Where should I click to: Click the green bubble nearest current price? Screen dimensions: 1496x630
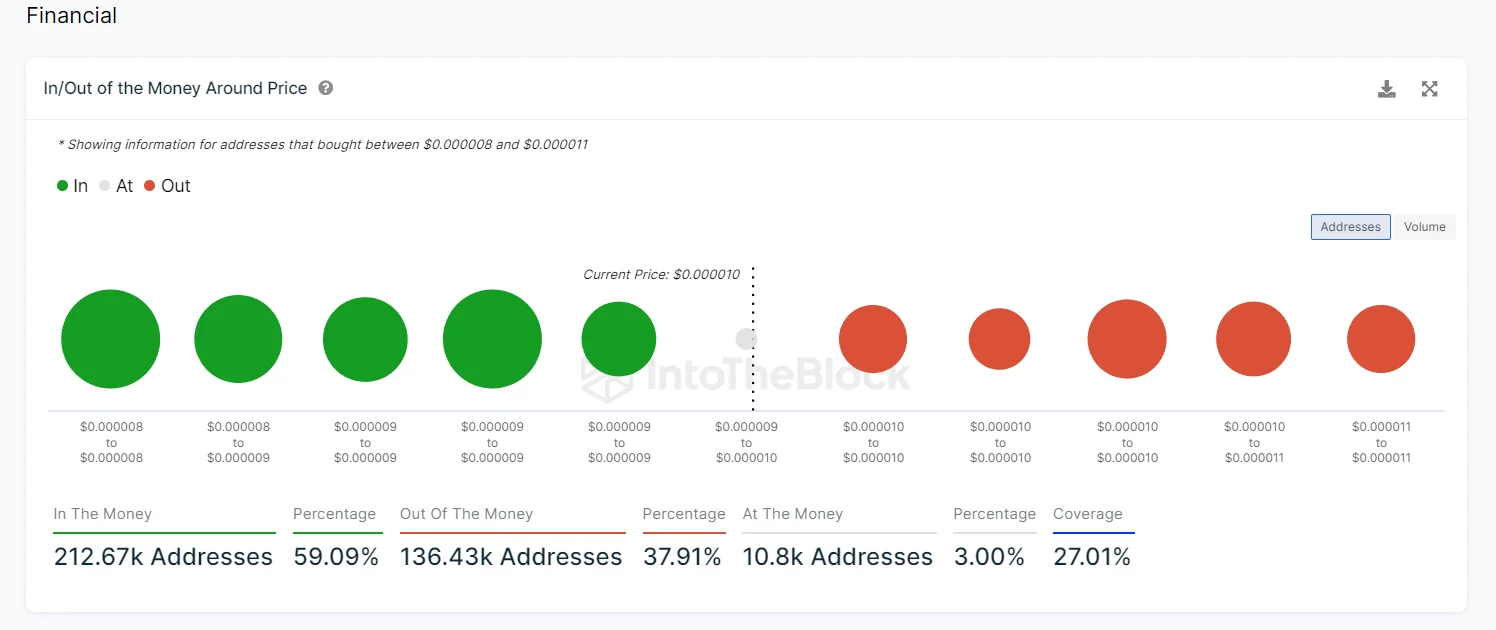pos(618,339)
